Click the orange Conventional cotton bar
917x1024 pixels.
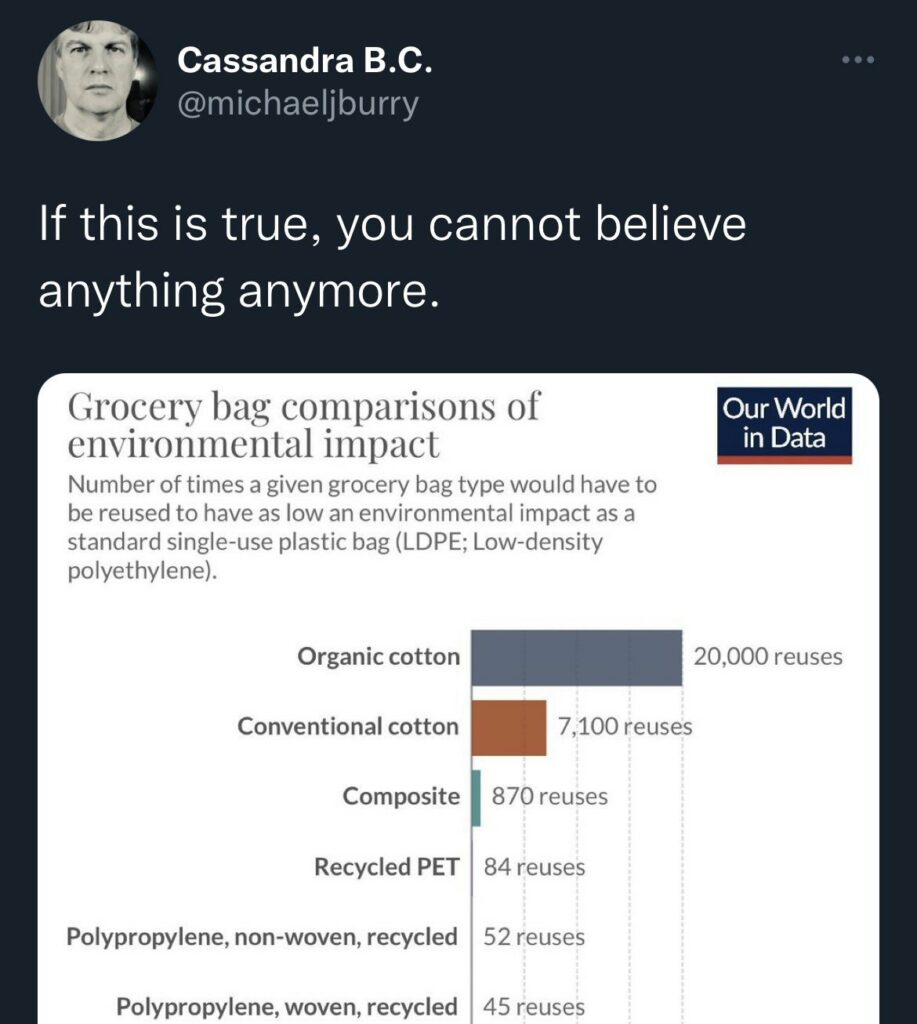pyautogui.click(x=509, y=727)
